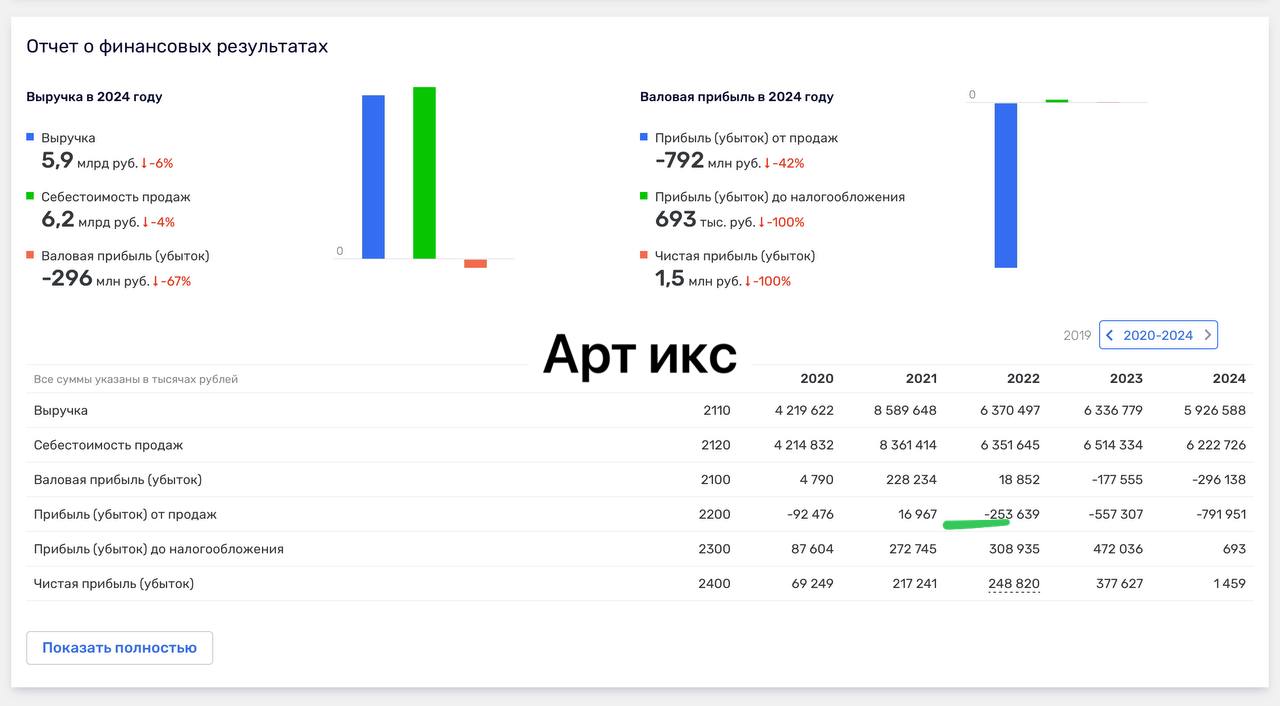
Task: Click red Чистая прибыль (убыток) legend square
Action: tap(644, 255)
